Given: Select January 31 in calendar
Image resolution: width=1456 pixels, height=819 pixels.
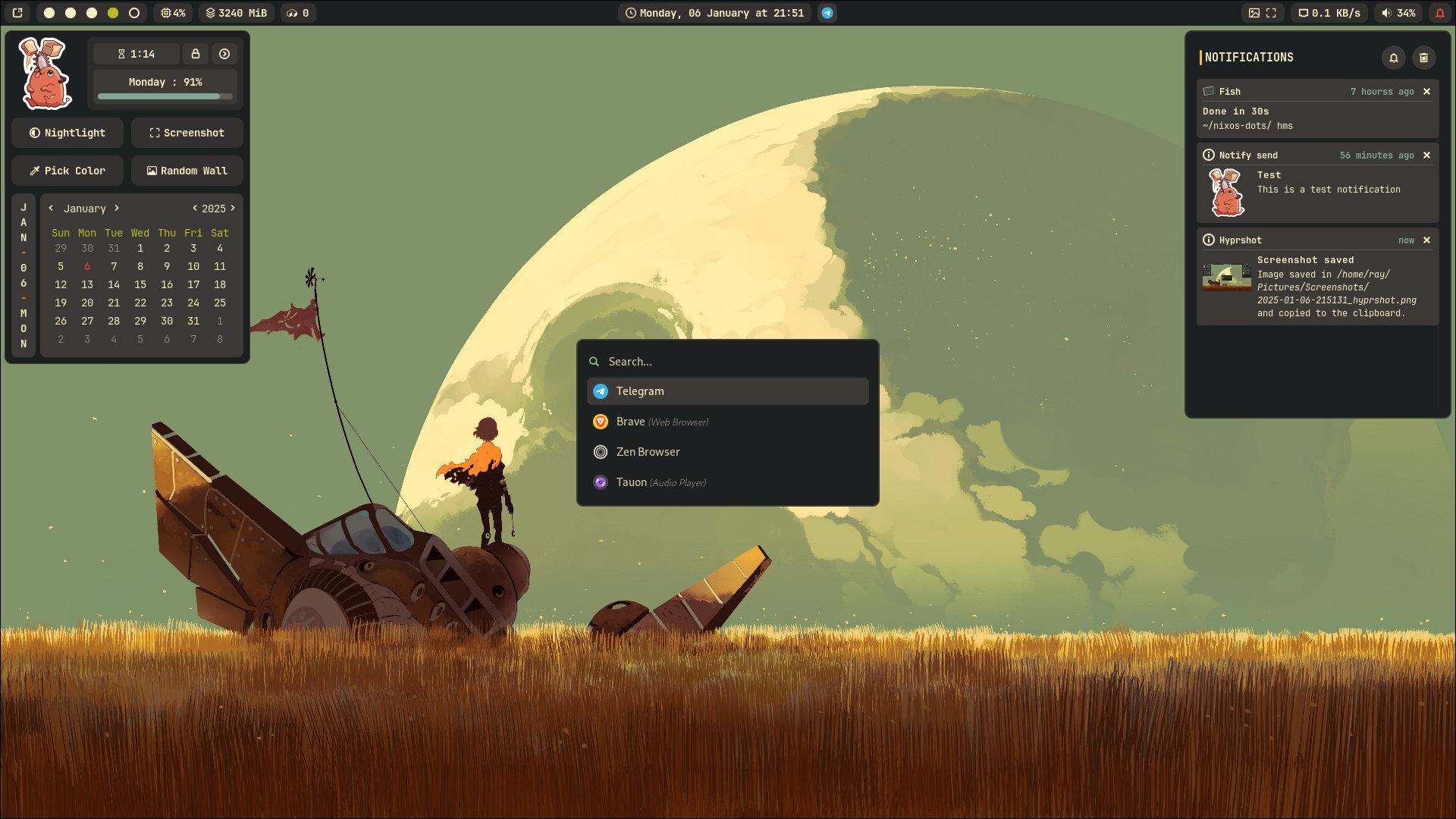Looking at the screenshot, I should 193,321.
